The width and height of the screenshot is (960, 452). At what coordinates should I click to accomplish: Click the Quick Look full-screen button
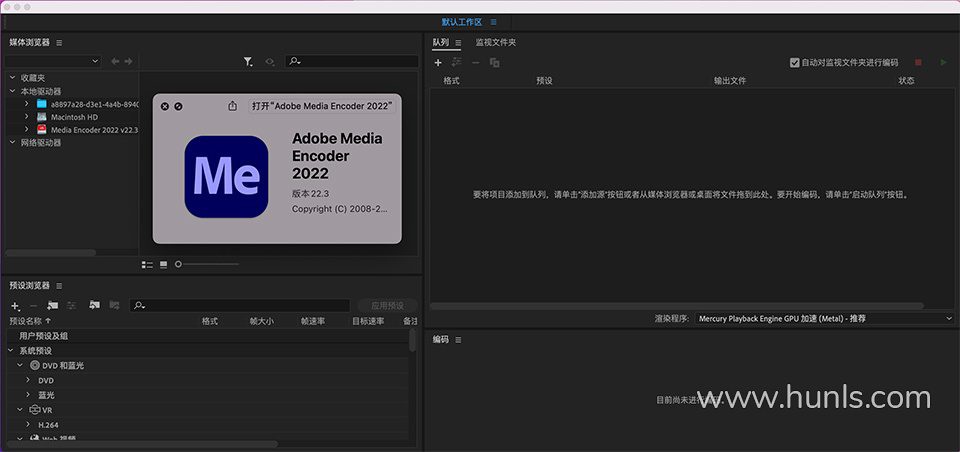pyautogui.click(x=178, y=107)
